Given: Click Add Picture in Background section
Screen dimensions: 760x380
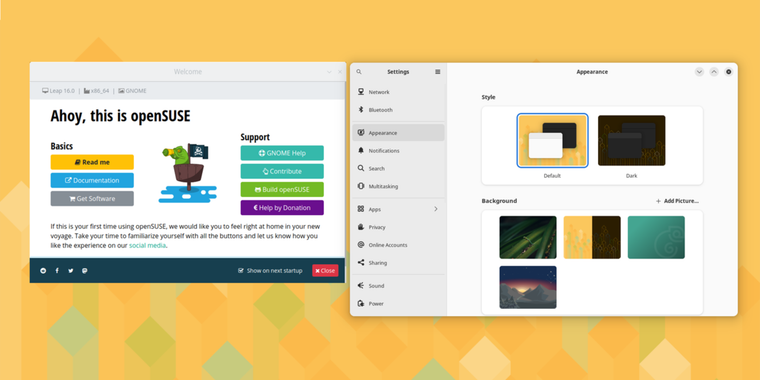Looking at the screenshot, I should tap(677, 201).
